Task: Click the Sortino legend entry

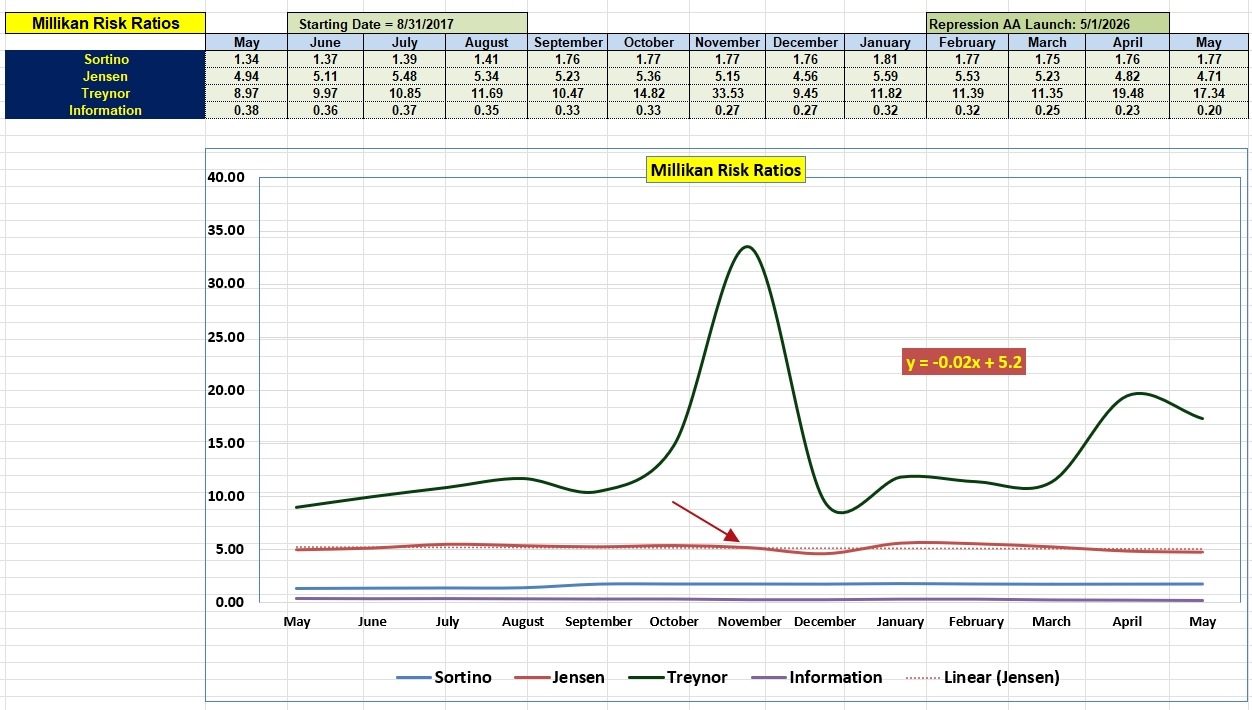Action: pyautogui.click(x=444, y=677)
